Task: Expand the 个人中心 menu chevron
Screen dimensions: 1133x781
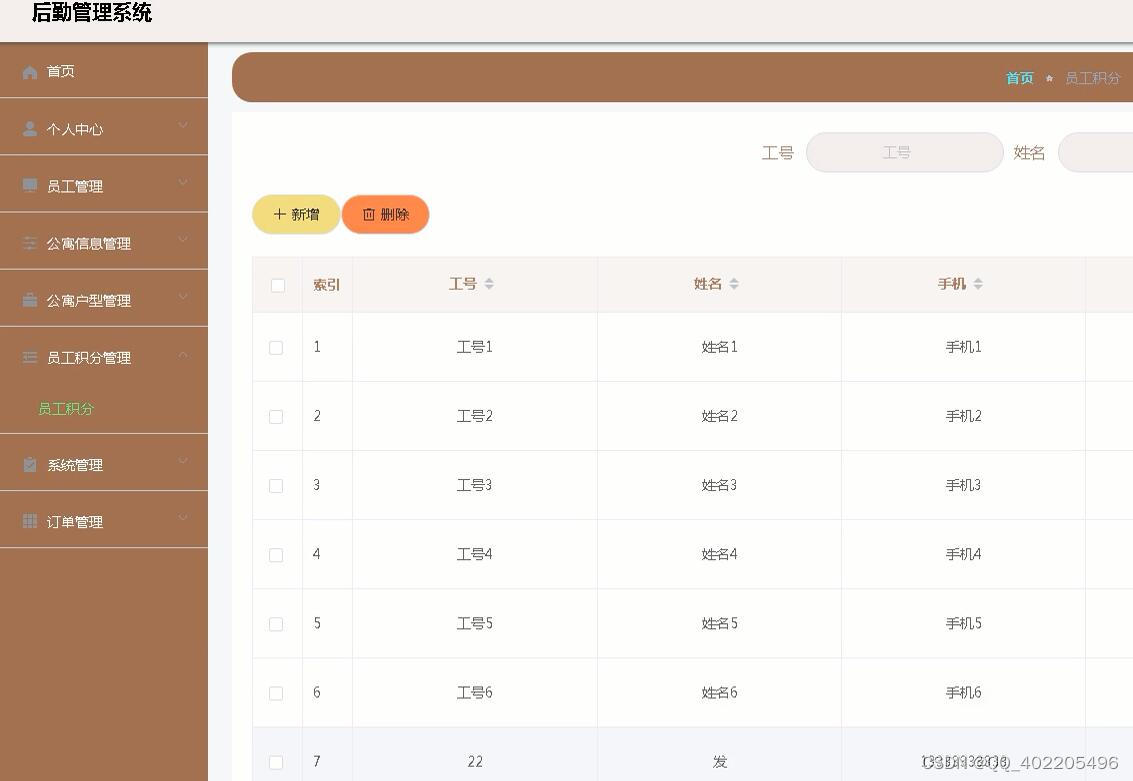Action: [x=183, y=126]
